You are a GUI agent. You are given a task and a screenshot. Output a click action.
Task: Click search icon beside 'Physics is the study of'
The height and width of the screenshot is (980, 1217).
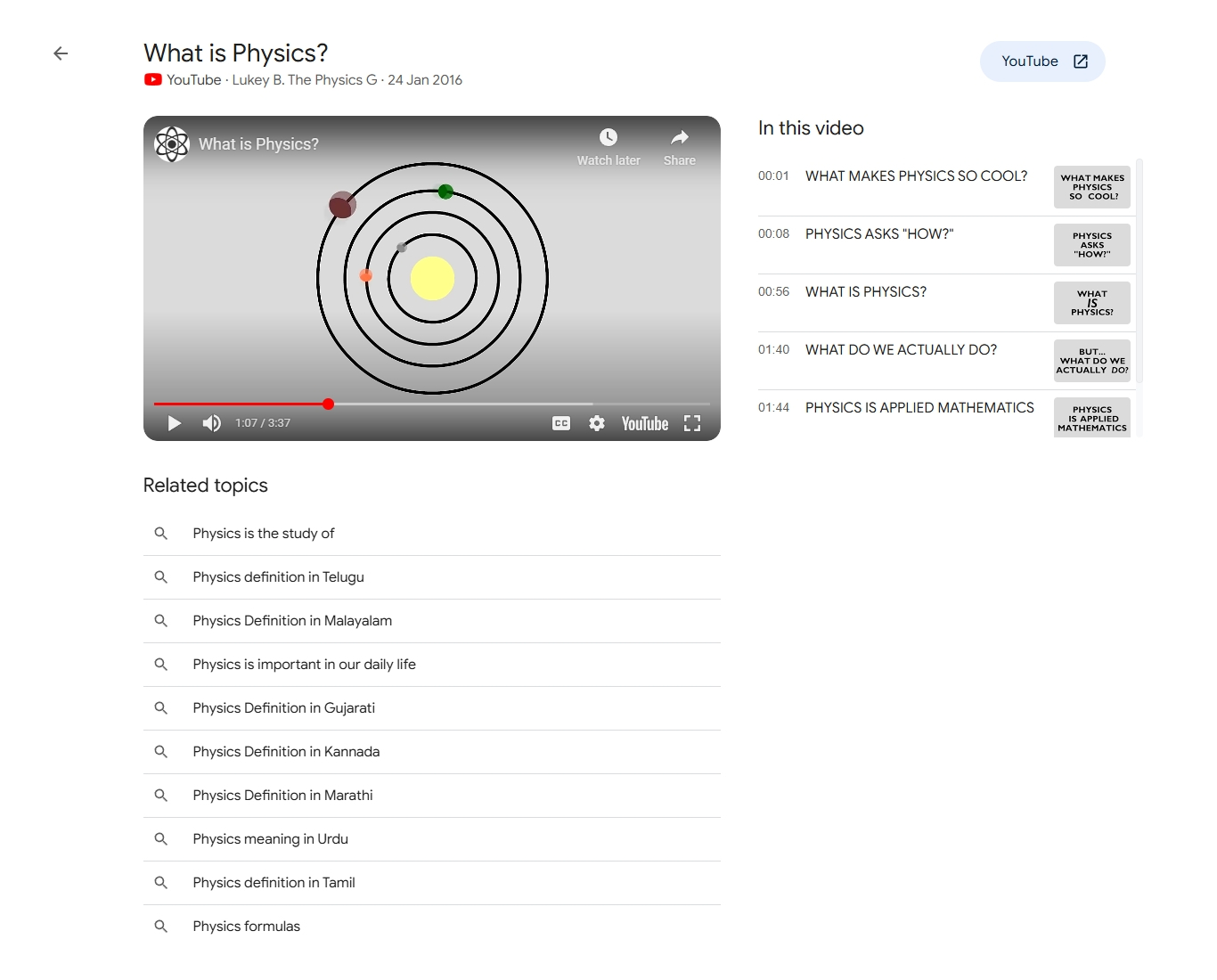[161, 534]
